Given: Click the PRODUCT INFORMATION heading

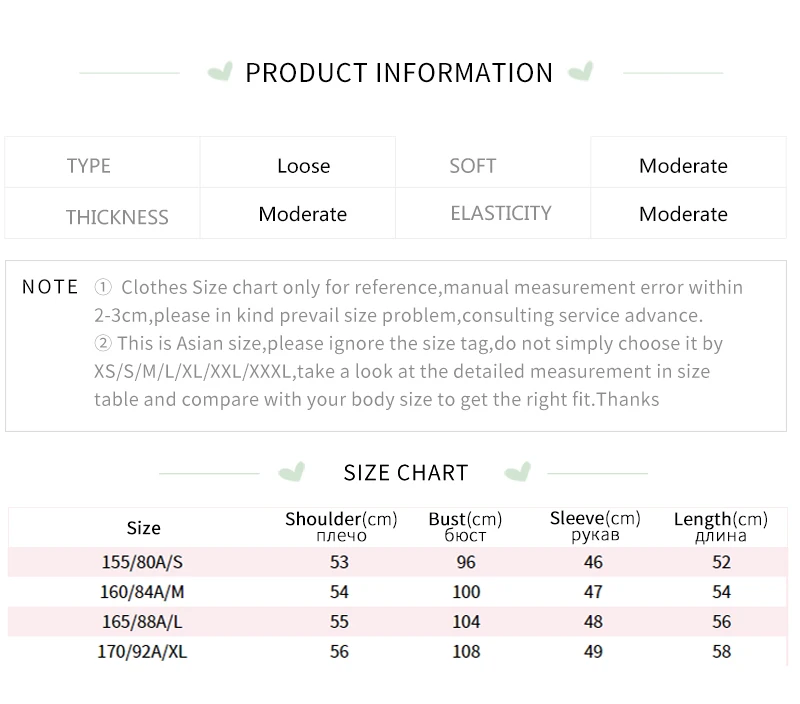Looking at the screenshot, I should (399, 73).
